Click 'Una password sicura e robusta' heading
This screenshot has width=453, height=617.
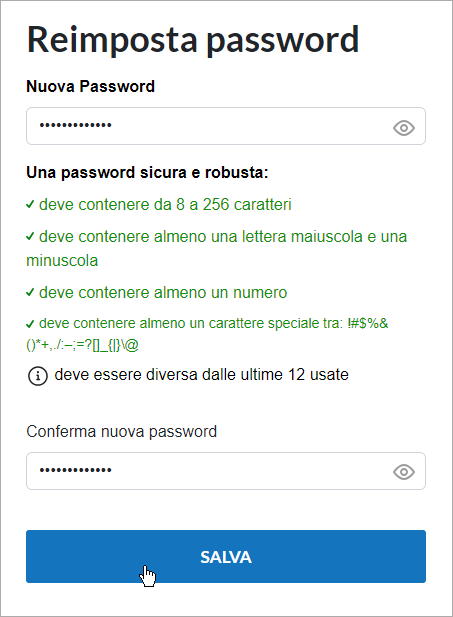[147, 172]
